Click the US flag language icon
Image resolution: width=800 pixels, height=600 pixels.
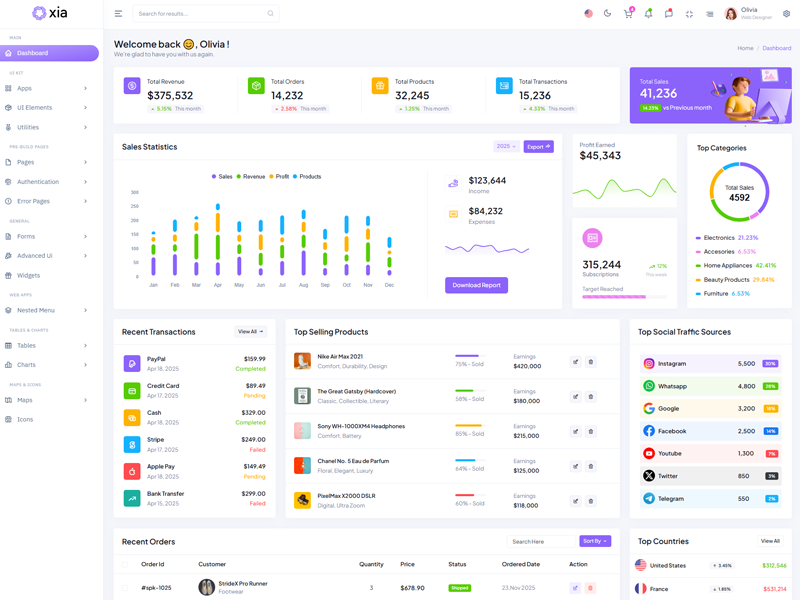pos(588,14)
